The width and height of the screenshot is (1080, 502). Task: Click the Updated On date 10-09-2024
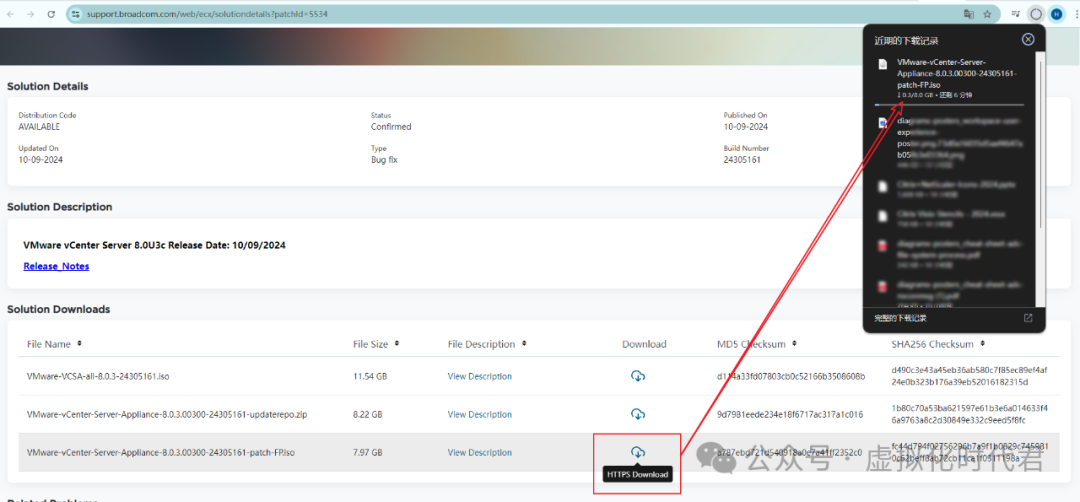(x=41, y=160)
